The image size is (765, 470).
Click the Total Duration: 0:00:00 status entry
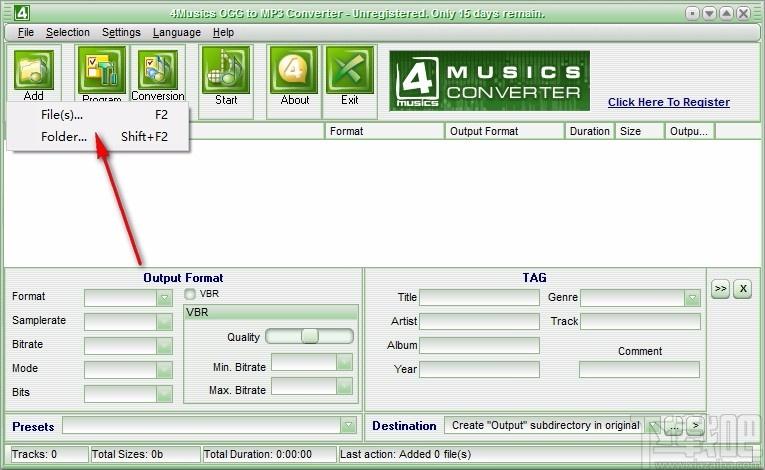[269, 454]
